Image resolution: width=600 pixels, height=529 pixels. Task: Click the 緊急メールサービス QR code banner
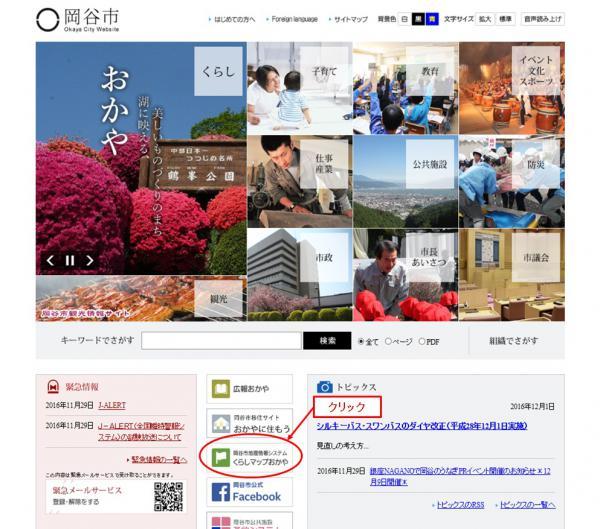[x=117, y=495]
